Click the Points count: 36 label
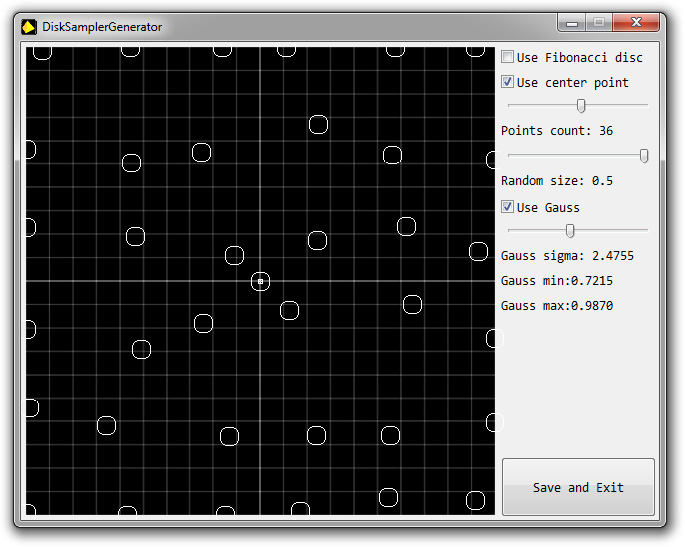The image size is (685, 547). click(557, 131)
